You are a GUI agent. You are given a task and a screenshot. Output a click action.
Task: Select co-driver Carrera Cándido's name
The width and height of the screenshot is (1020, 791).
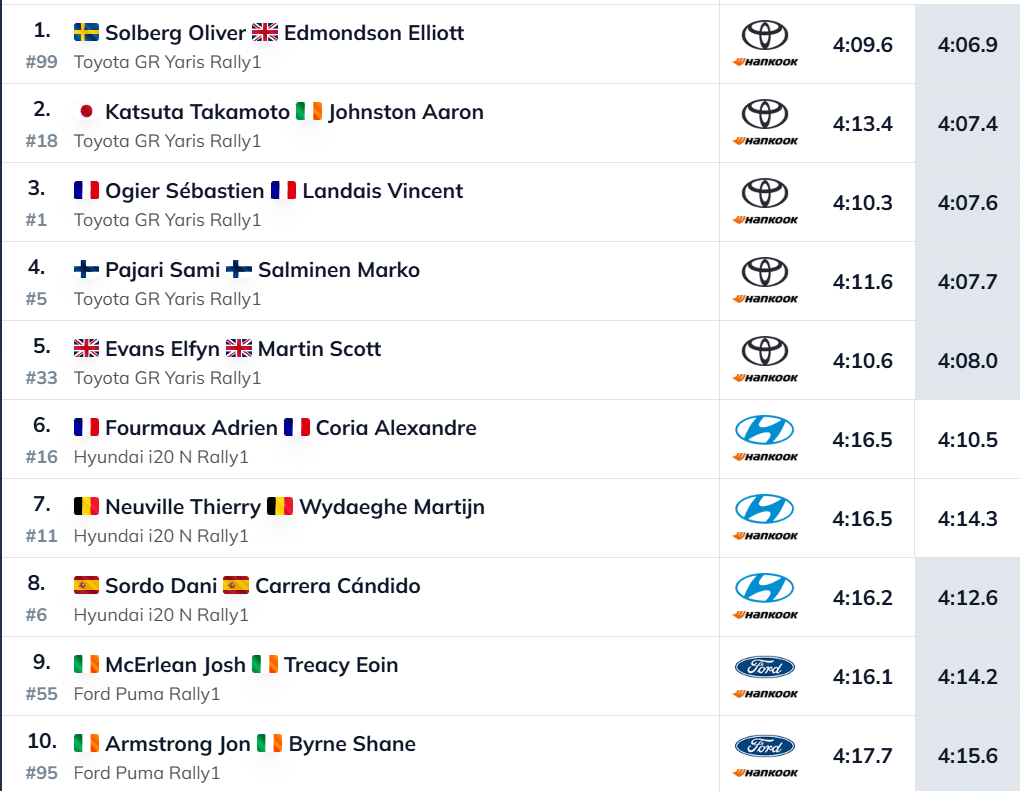pos(338,586)
